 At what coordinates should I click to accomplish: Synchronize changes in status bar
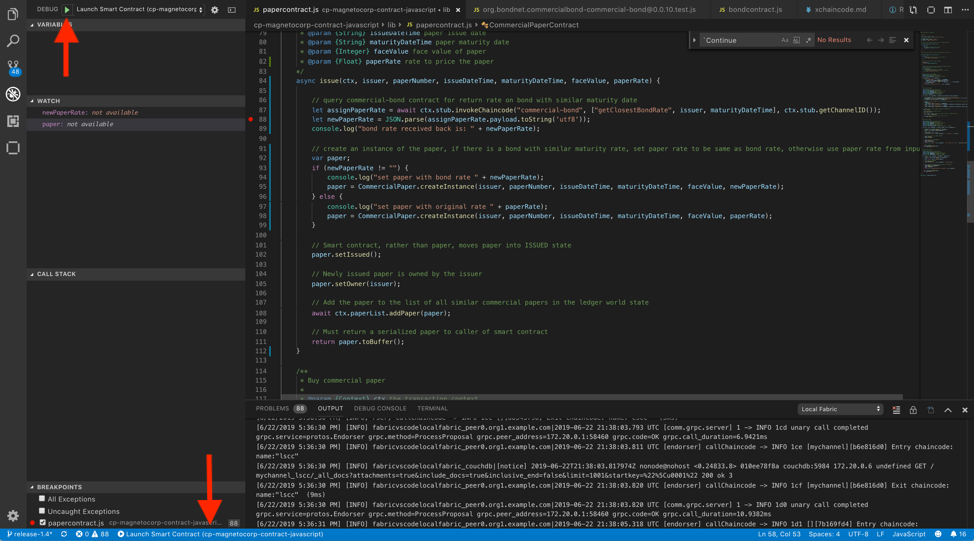tap(63, 534)
